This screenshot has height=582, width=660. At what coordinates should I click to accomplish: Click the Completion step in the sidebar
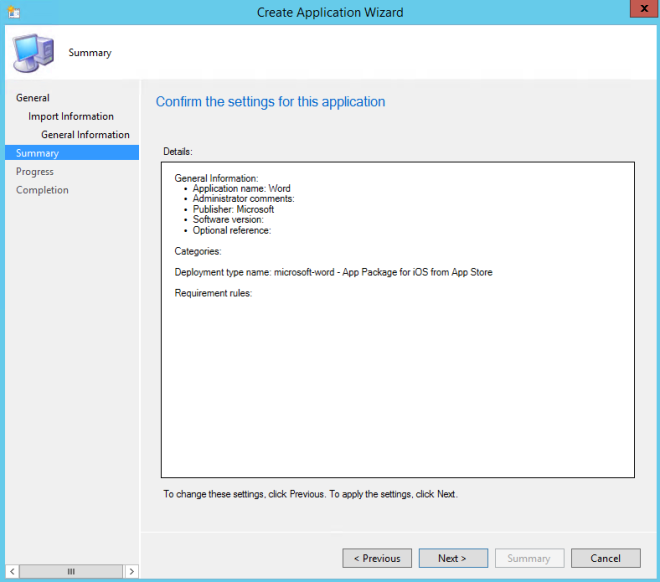click(x=42, y=190)
